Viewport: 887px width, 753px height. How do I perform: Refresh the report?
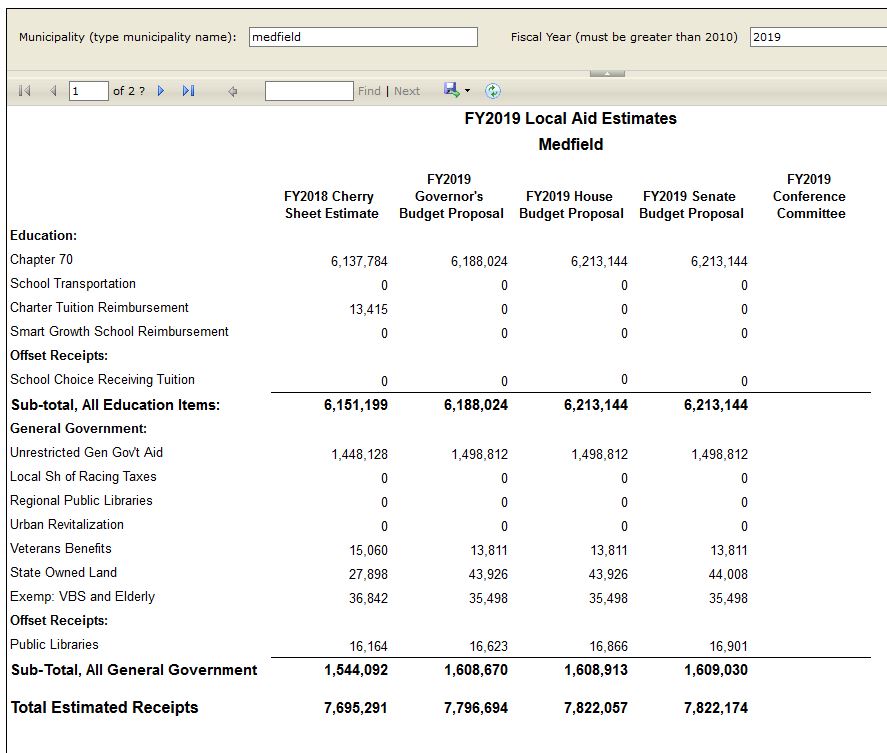tap(493, 91)
